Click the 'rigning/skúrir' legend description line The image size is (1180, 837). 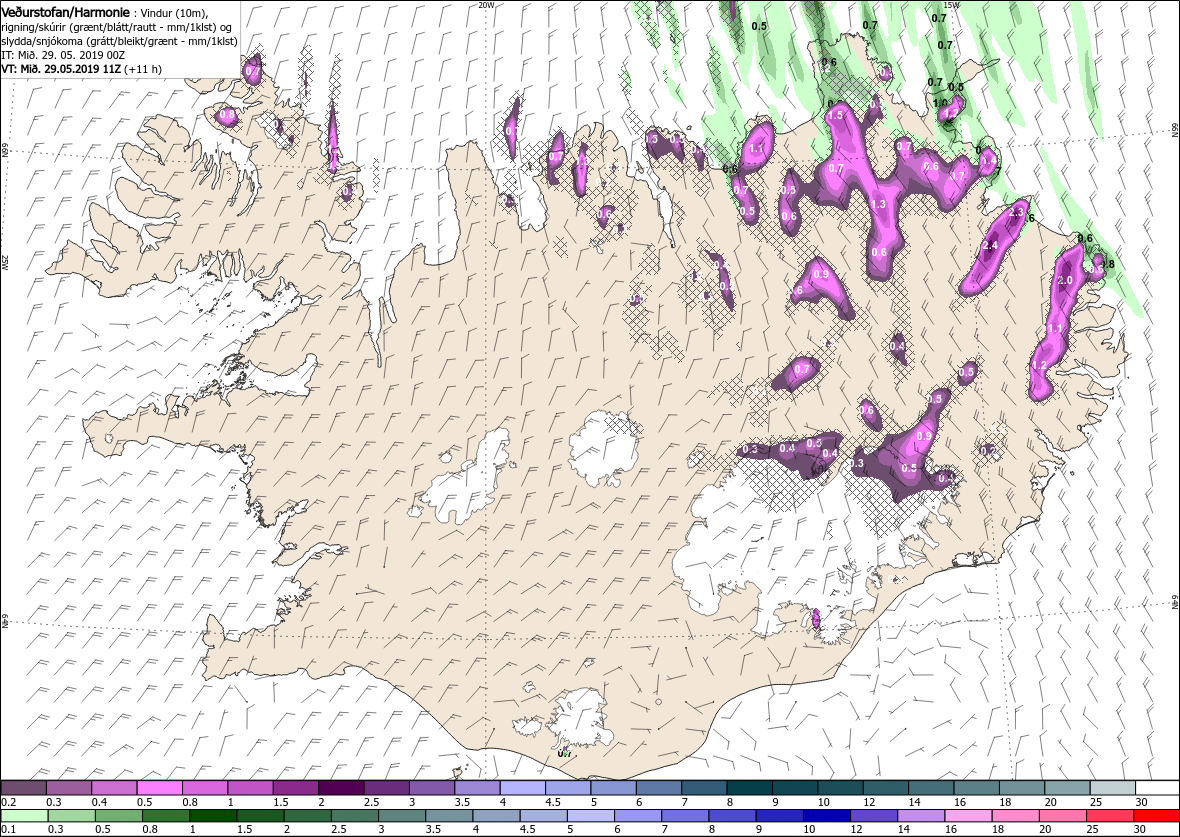point(116,28)
